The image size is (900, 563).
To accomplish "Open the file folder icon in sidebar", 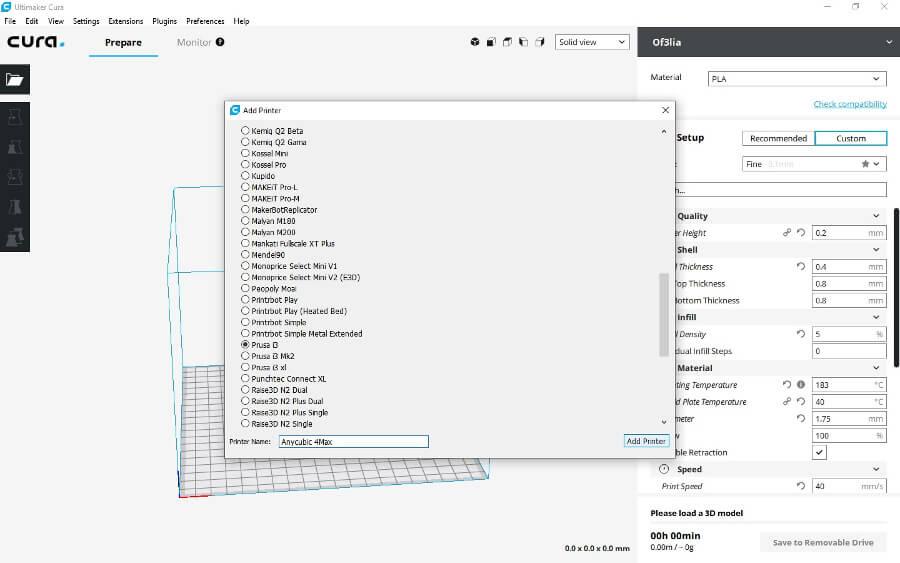I will point(15,79).
